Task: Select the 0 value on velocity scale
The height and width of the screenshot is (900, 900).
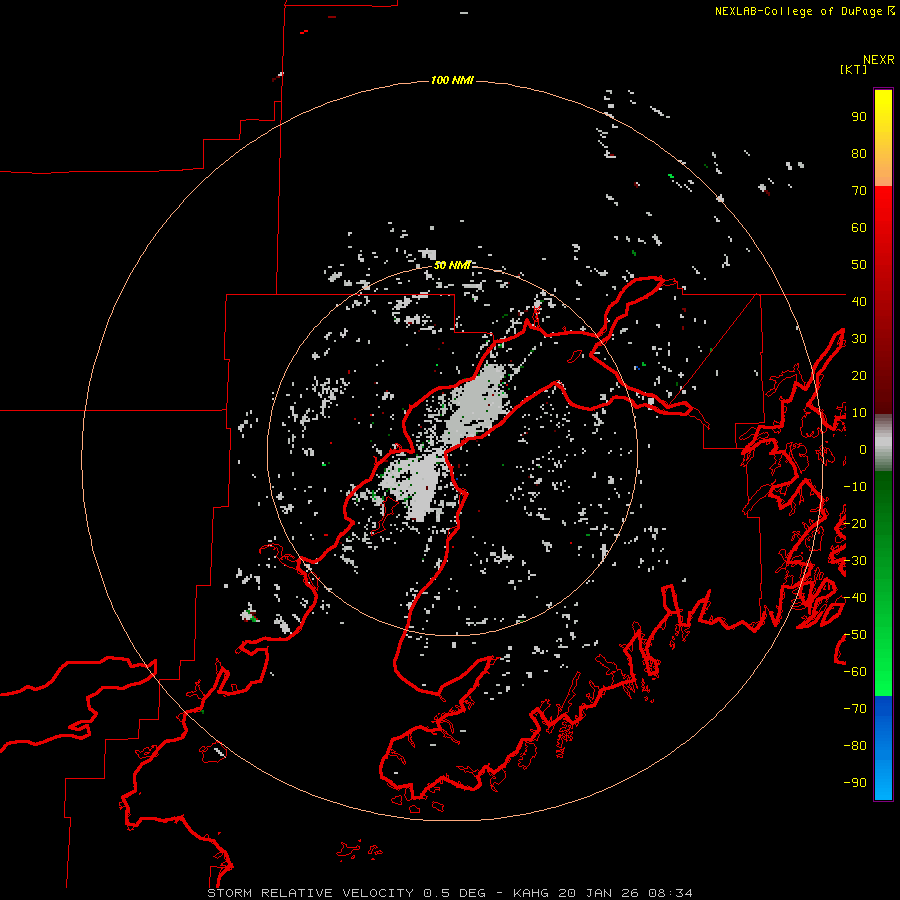Action: [x=862, y=450]
